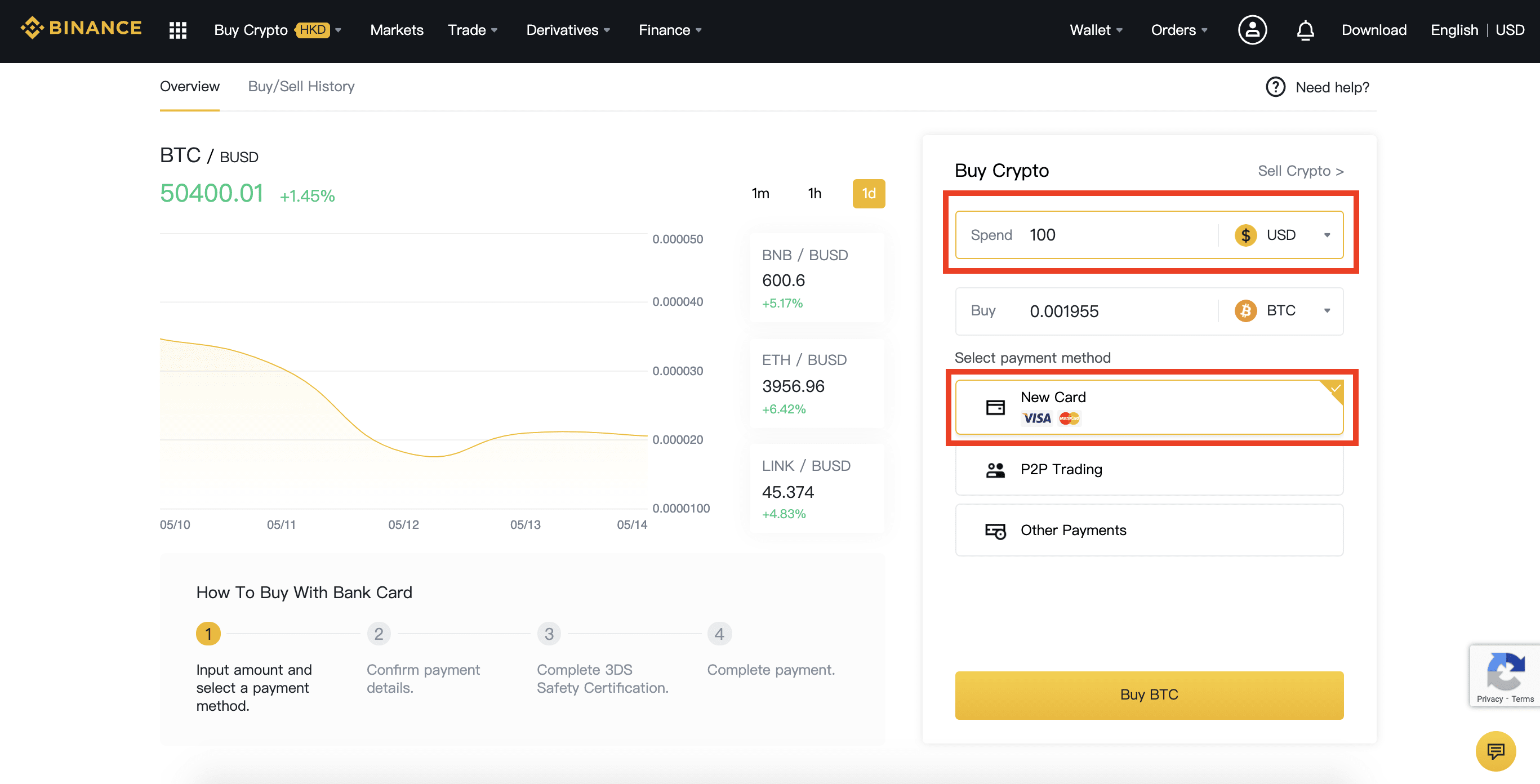Open reCAPTCHA Privacy link

point(1489,698)
